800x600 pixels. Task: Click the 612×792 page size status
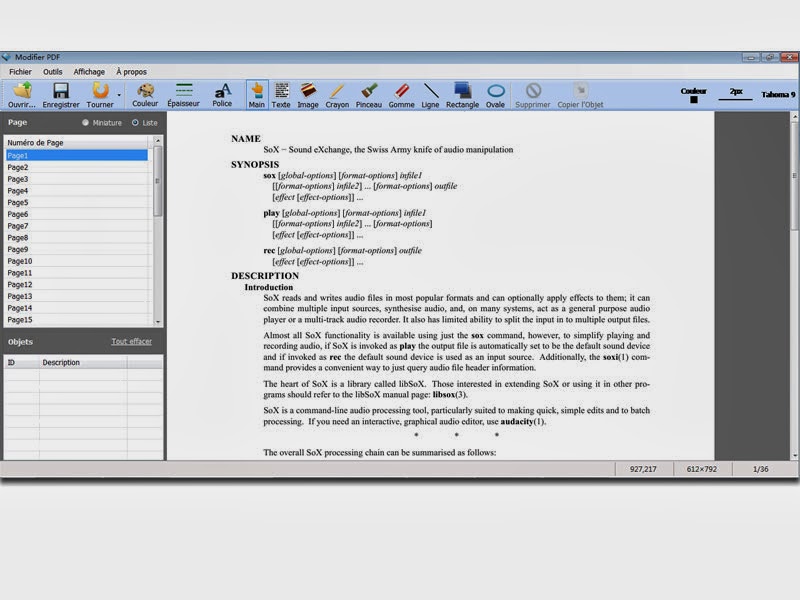[x=702, y=469]
